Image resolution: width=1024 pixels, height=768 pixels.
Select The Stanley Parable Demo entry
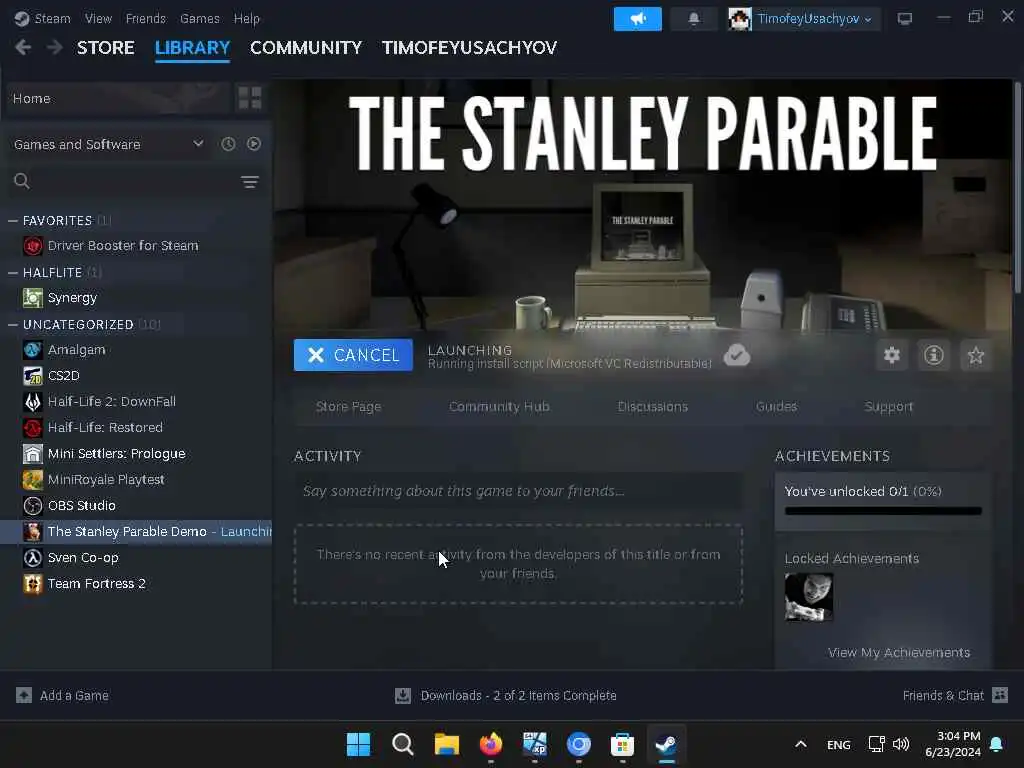coord(136,532)
